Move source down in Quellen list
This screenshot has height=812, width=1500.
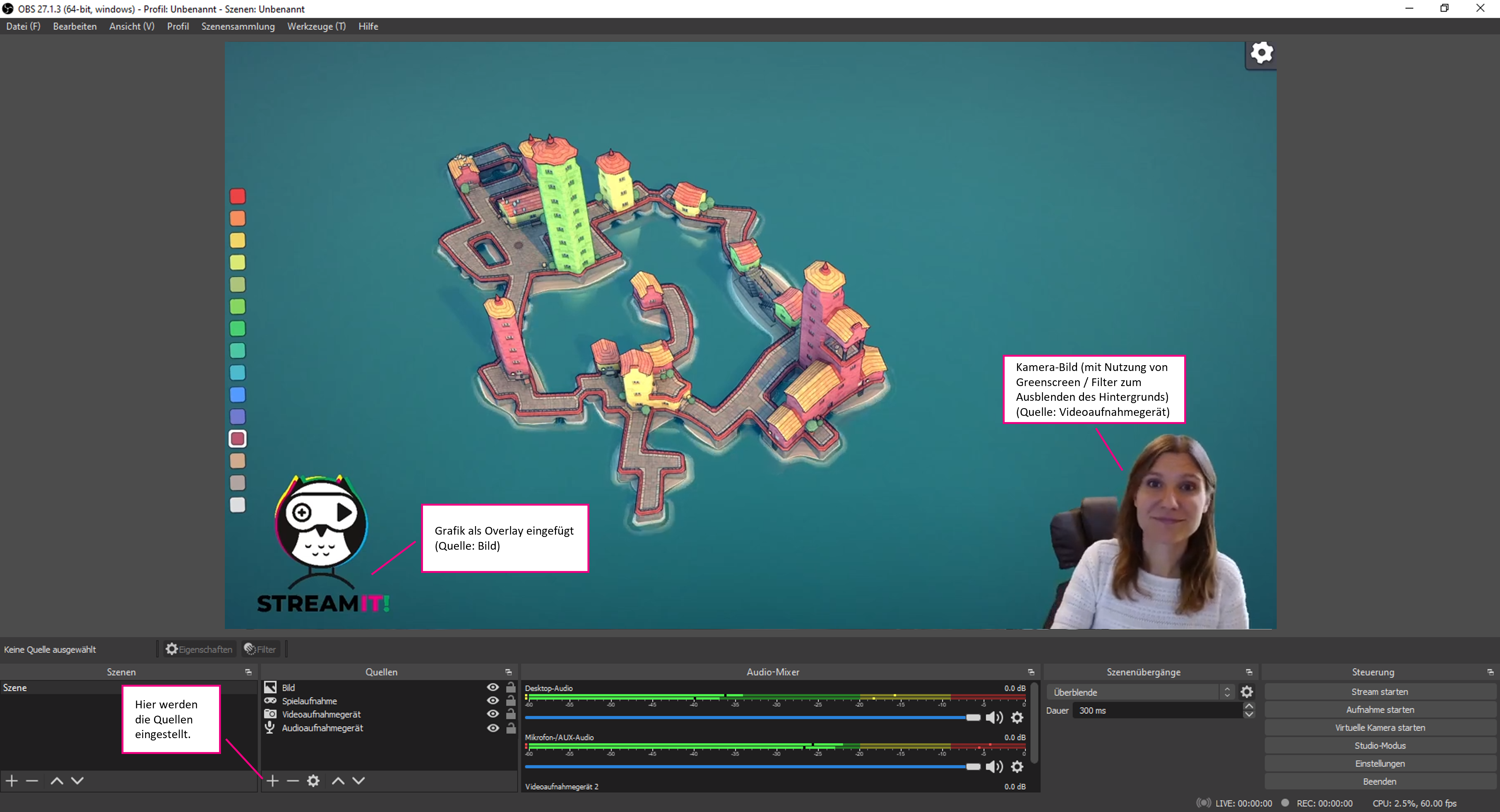tap(359, 781)
